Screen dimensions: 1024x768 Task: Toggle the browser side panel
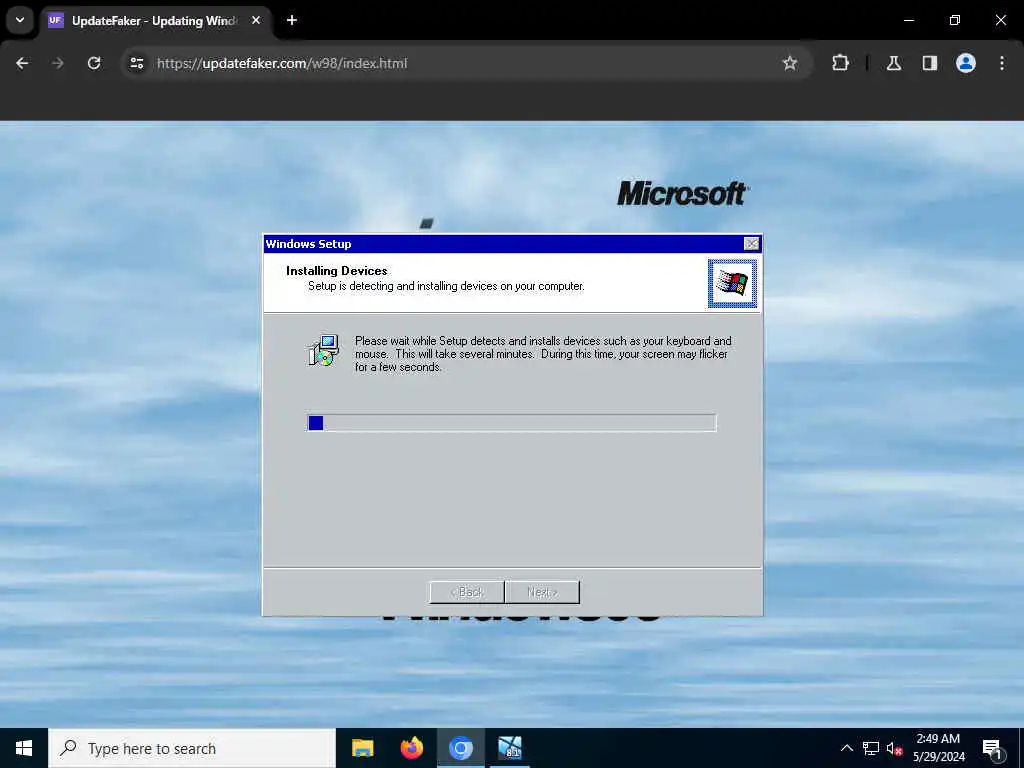click(x=929, y=63)
